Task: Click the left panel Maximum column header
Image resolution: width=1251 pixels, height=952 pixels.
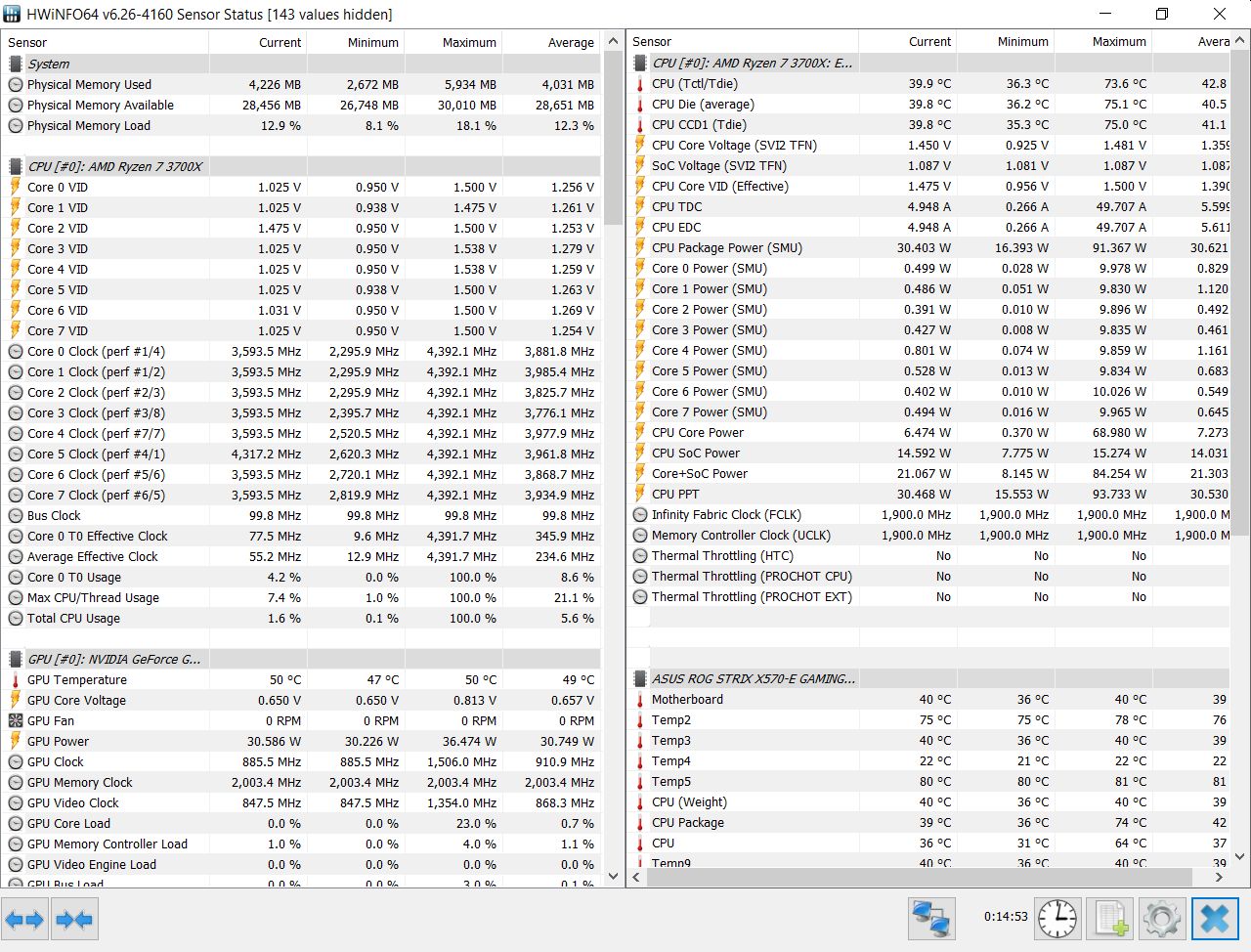Action: tap(453, 42)
